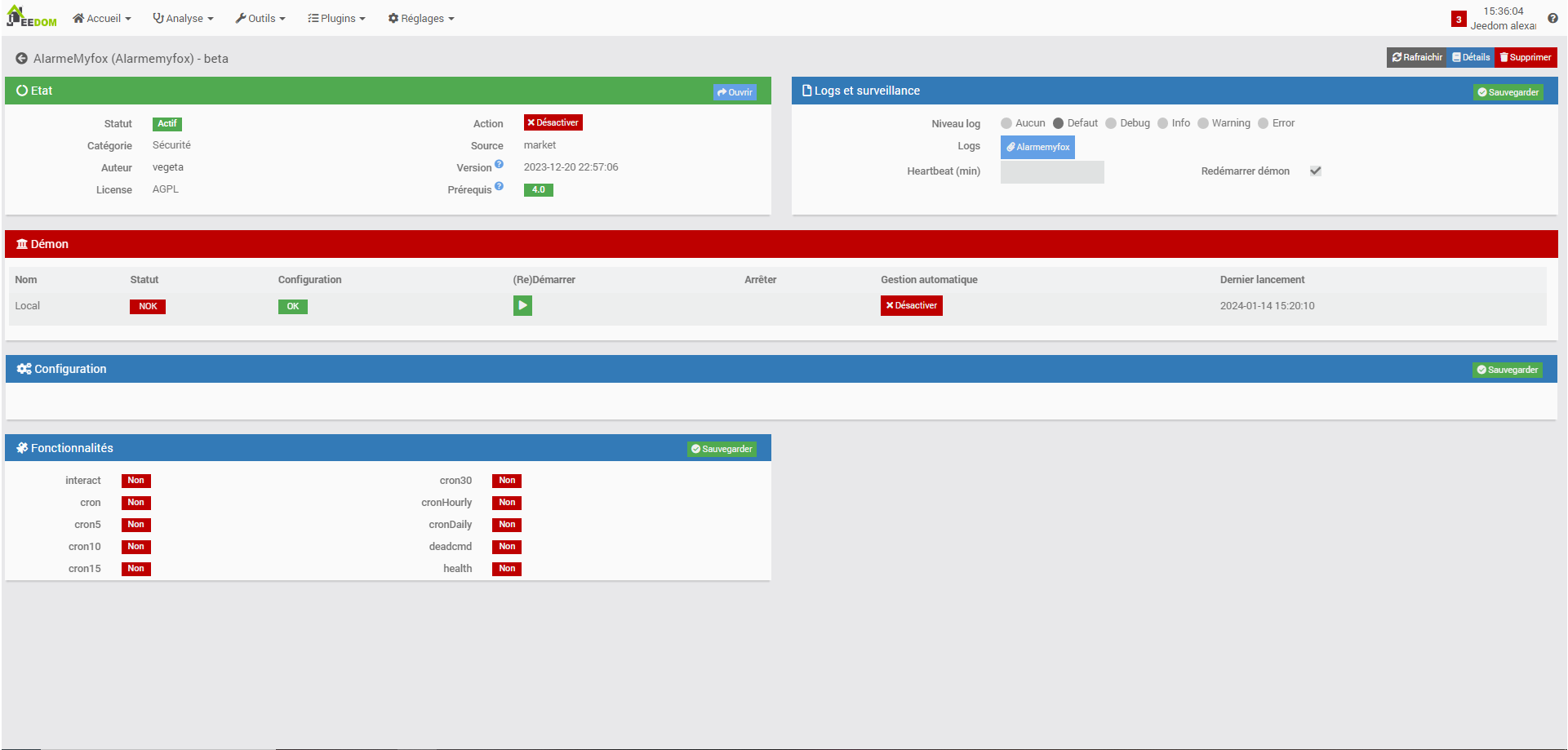Open the Alarmemyfox log button
Screen dimensions: 1568x750
pyautogui.click(x=1037, y=147)
